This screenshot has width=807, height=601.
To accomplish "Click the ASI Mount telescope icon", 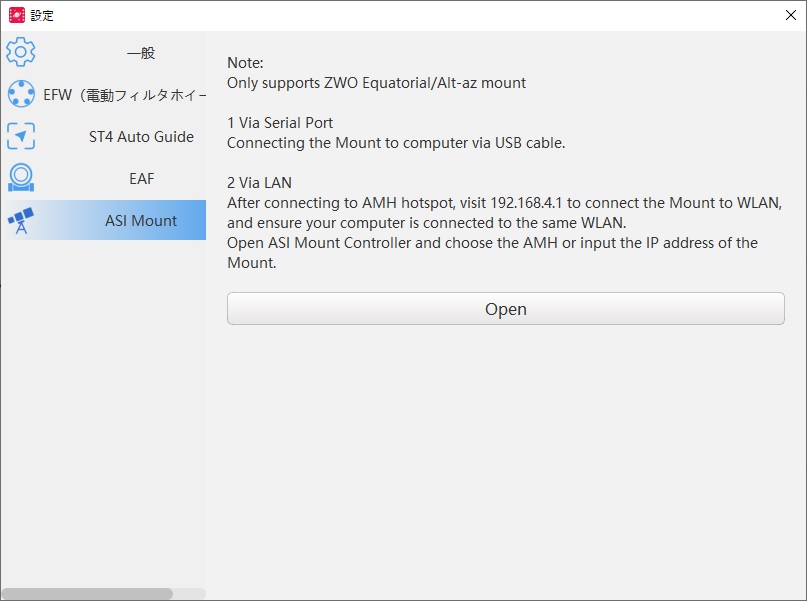I will click(21, 220).
